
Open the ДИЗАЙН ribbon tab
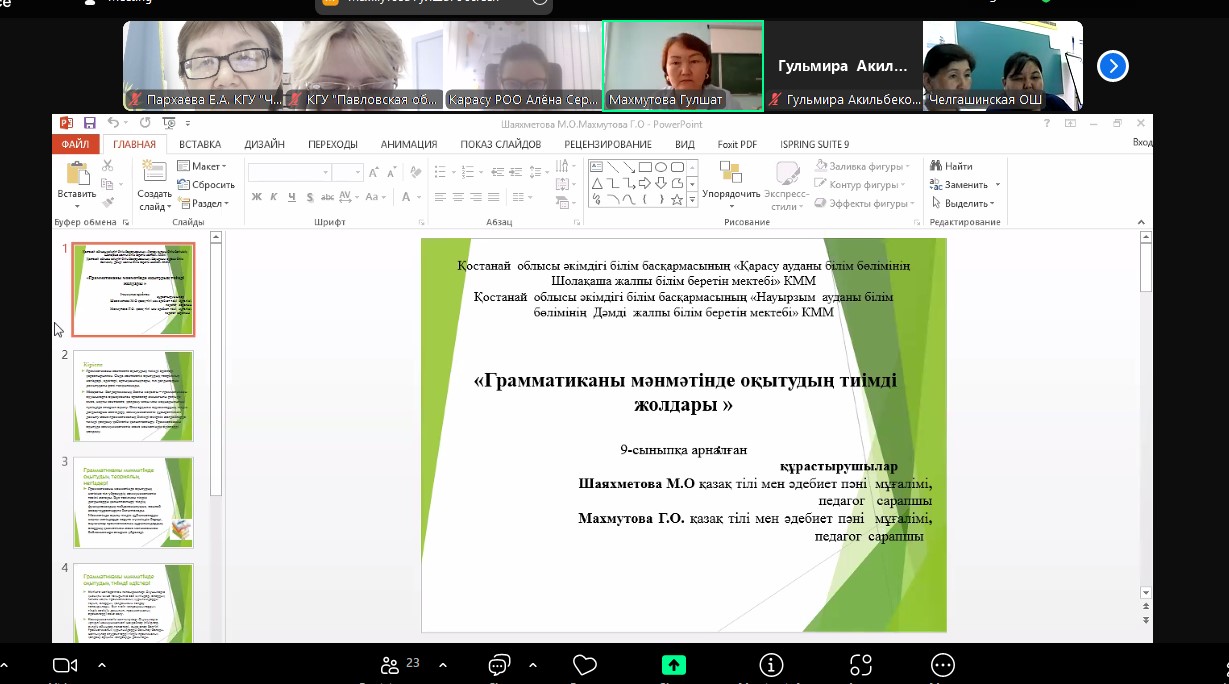coord(264,144)
